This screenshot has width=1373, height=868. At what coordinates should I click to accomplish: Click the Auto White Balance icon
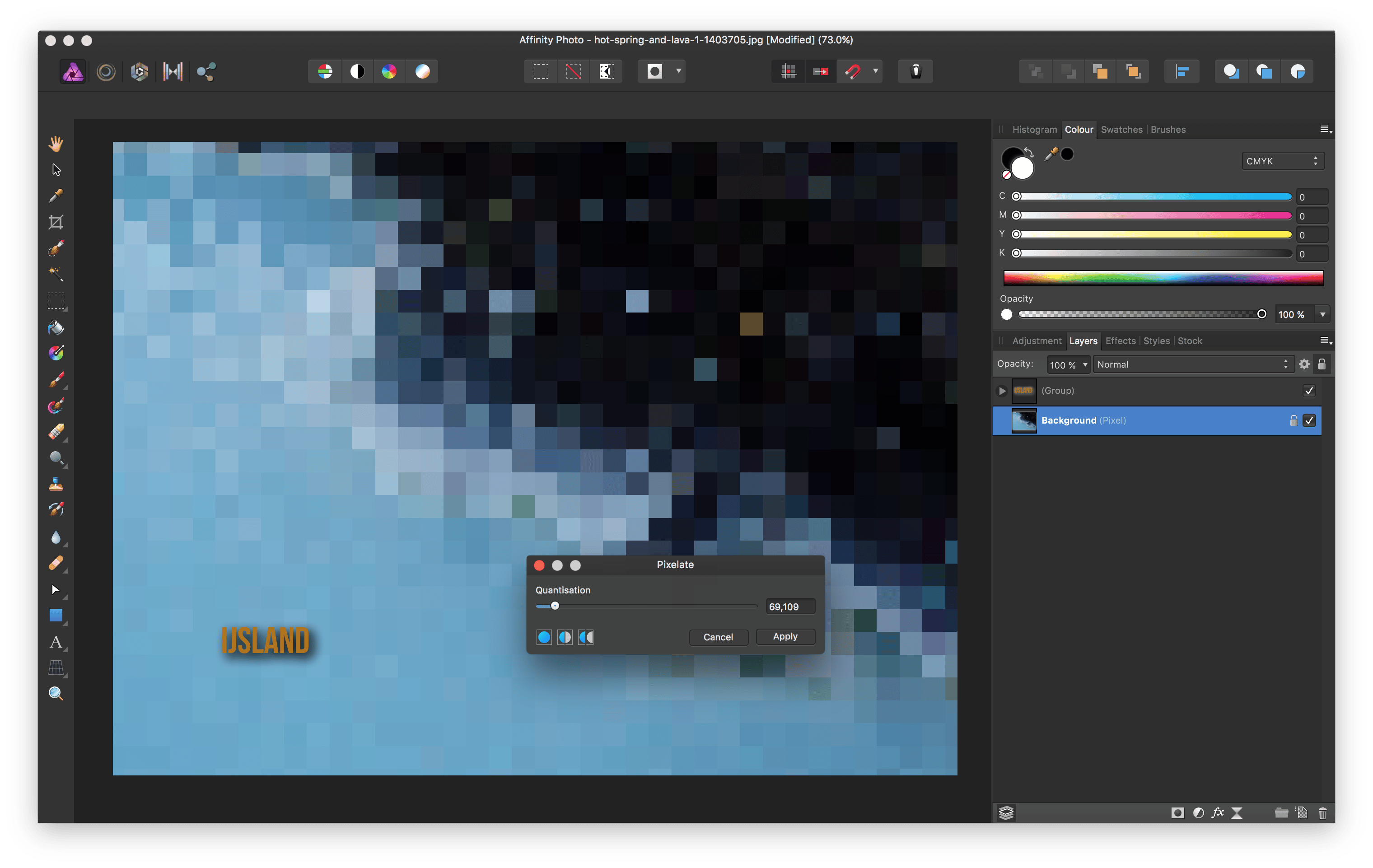[x=422, y=72]
